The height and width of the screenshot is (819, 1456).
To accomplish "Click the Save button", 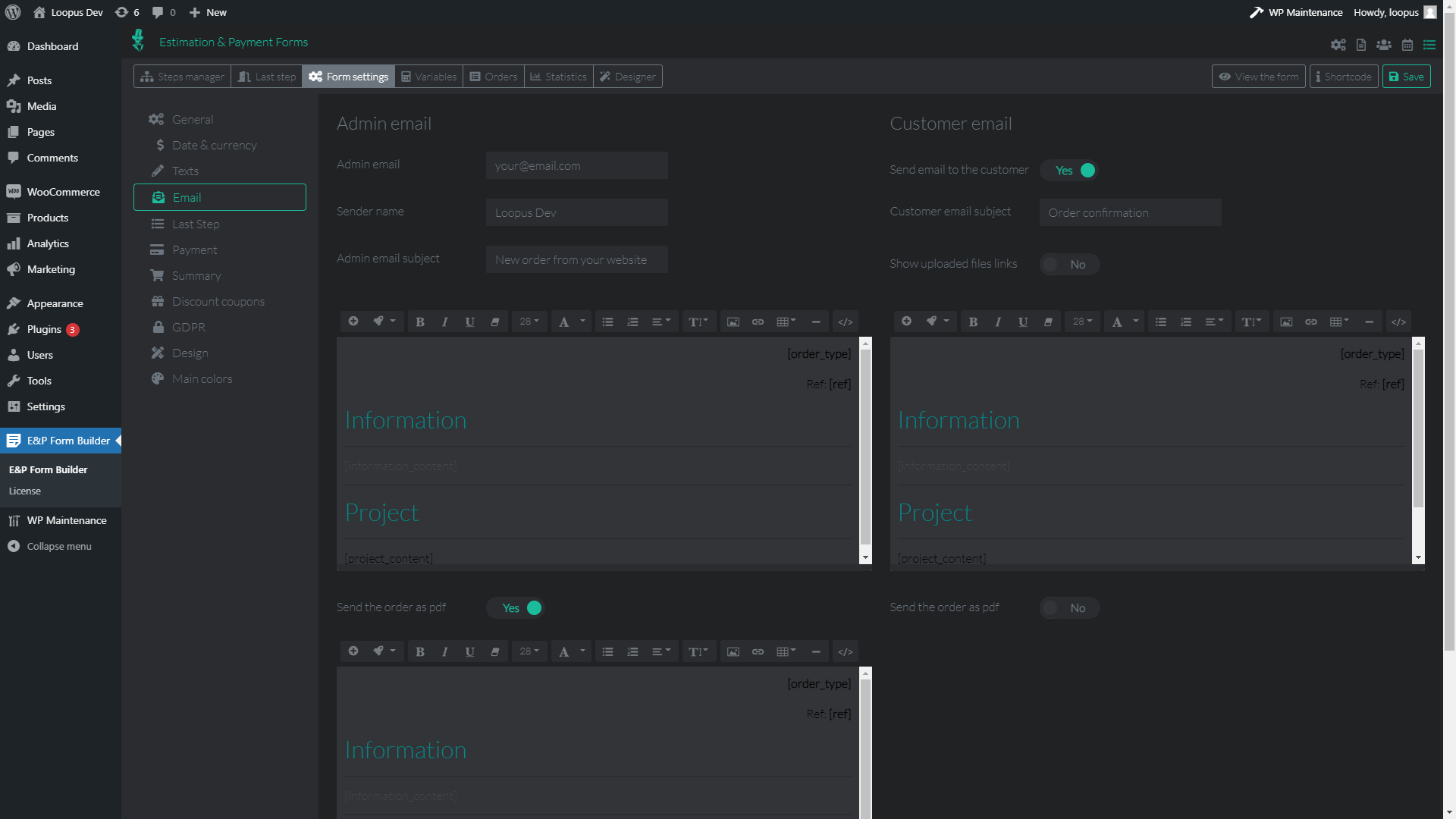I will pyautogui.click(x=1406, y=77).
